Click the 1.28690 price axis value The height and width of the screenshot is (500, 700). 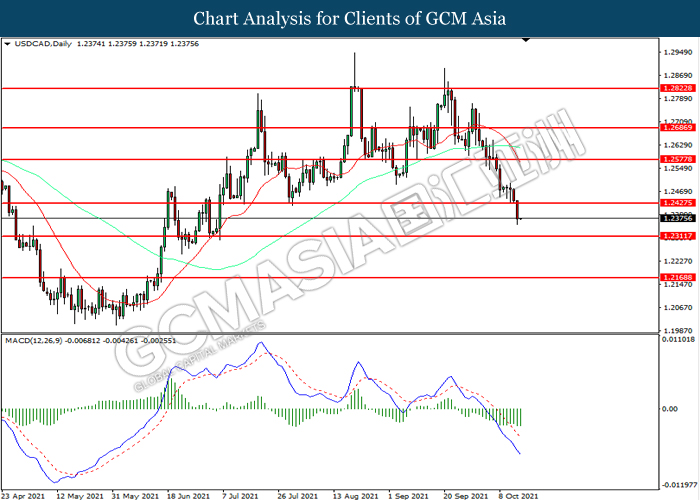point(678,75)
